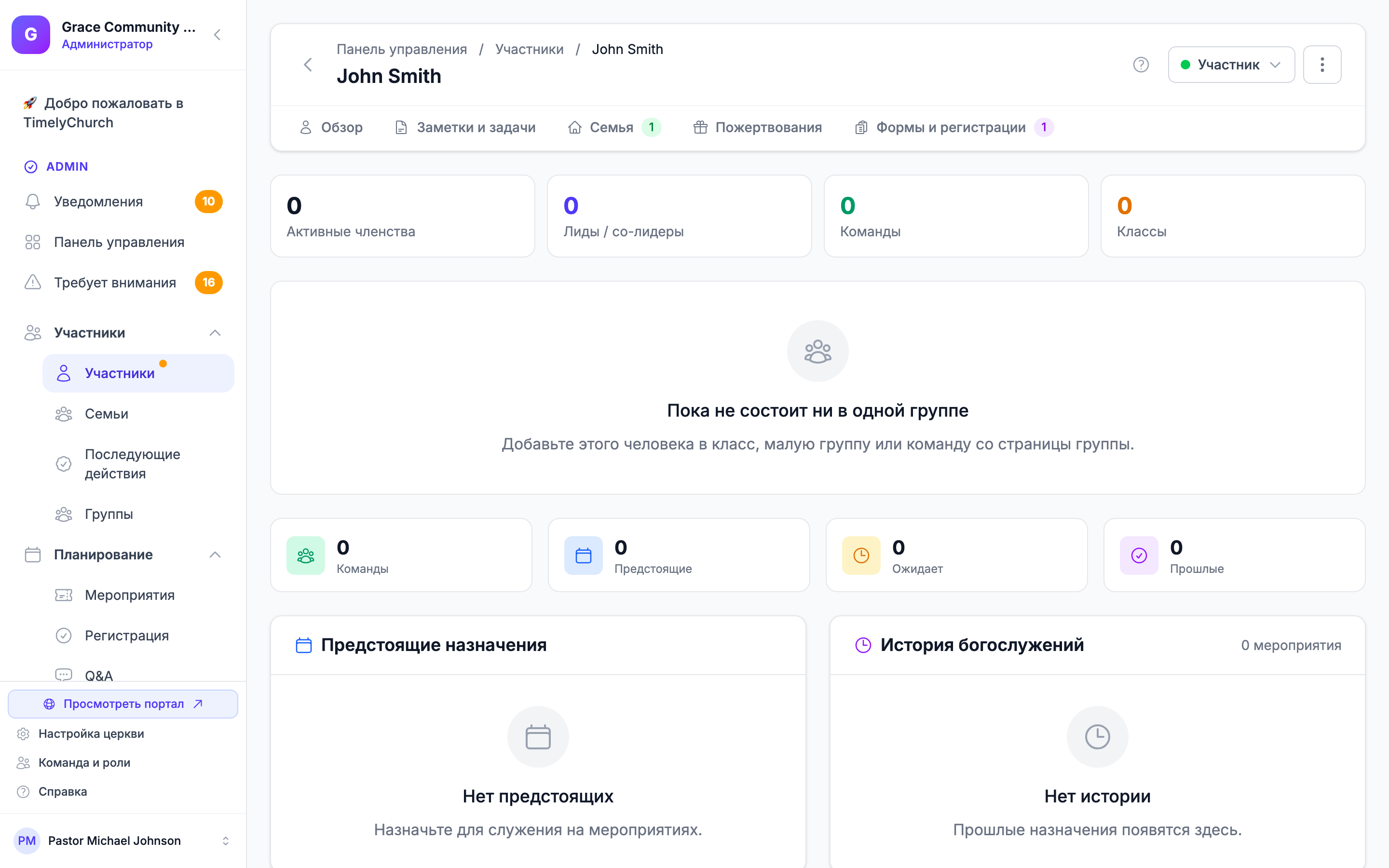This screenshot has height=868, width=1389.
Task: Click the calendar icon beside Планирование
Action: click(33, 555)
